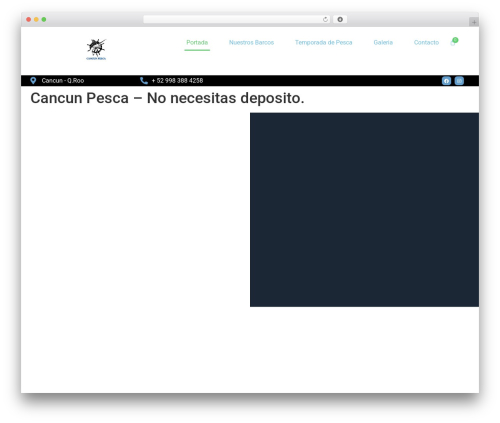Click the browser download indicator button

340,19
